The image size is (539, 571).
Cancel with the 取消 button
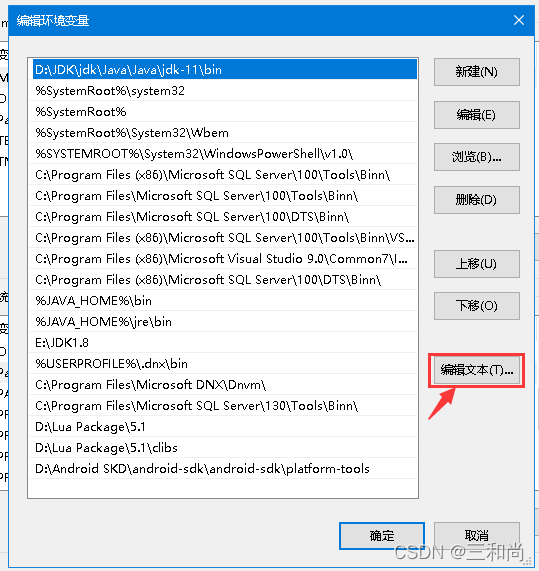tap(476, 536)
